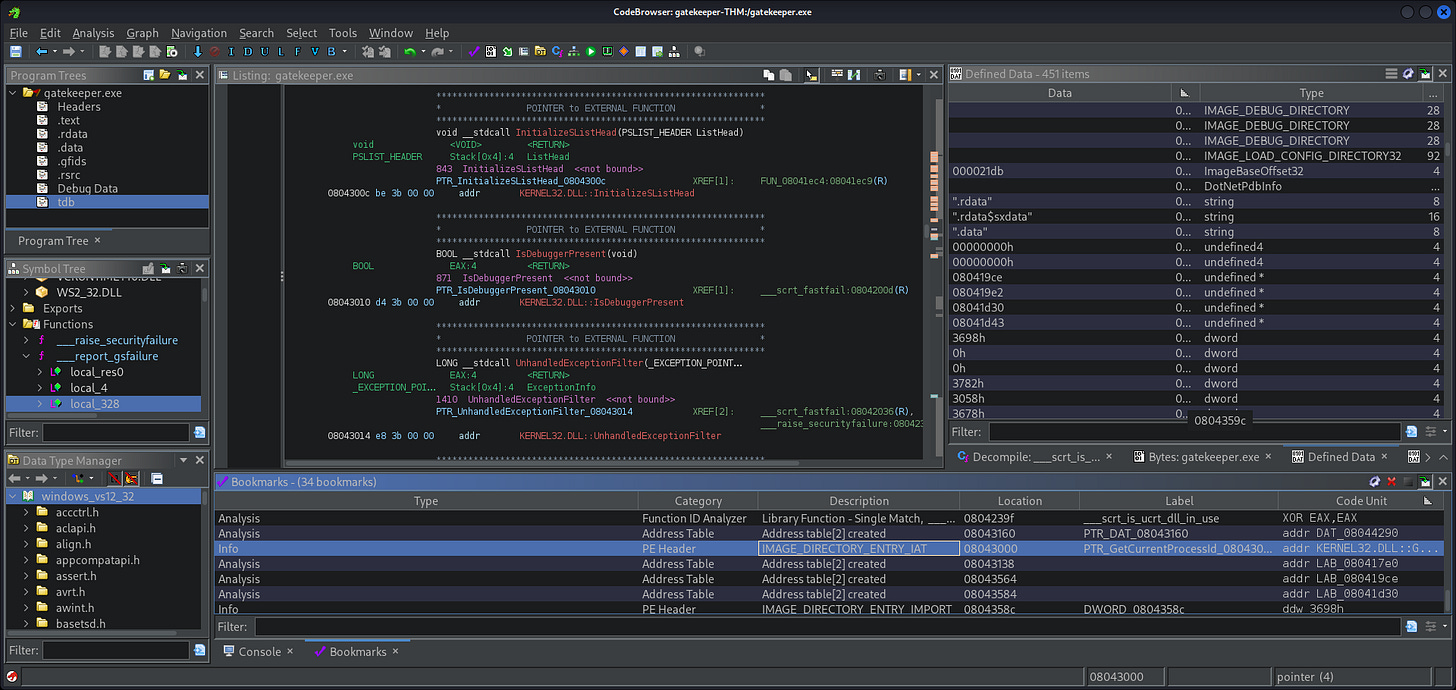Click the green Undo arrow icon
Screen dimensions: 1456x690
[x=410, y=51]
